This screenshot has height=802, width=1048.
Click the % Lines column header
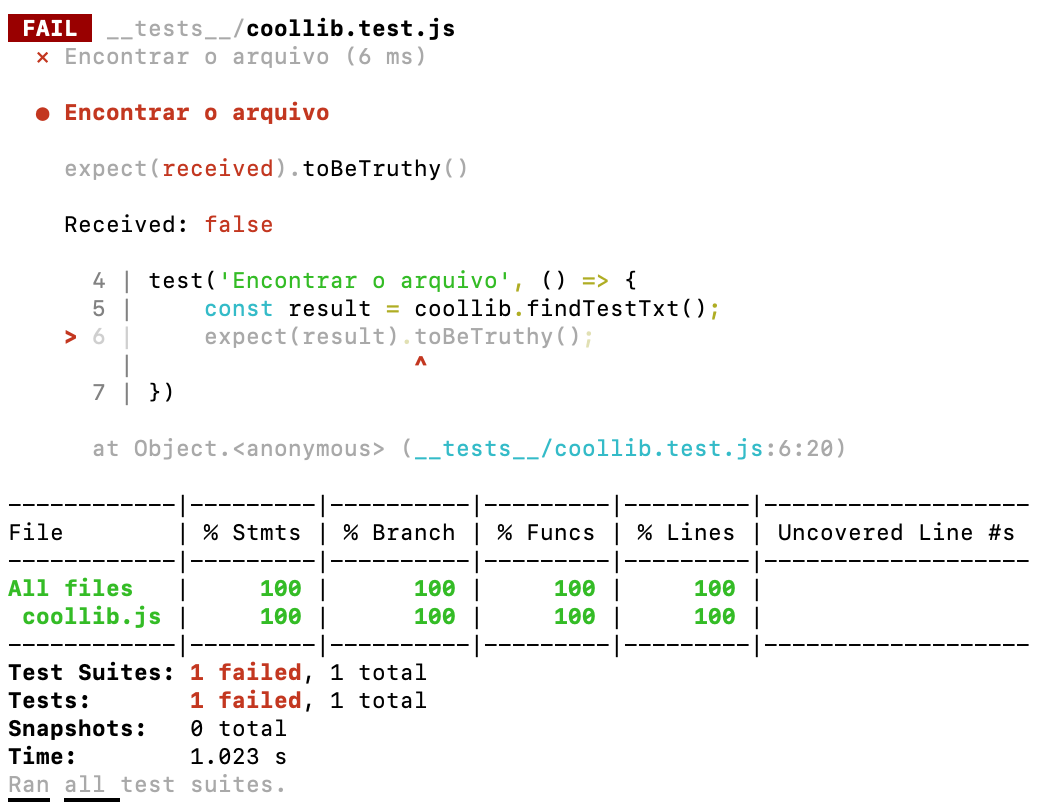(x=685, y=533)
